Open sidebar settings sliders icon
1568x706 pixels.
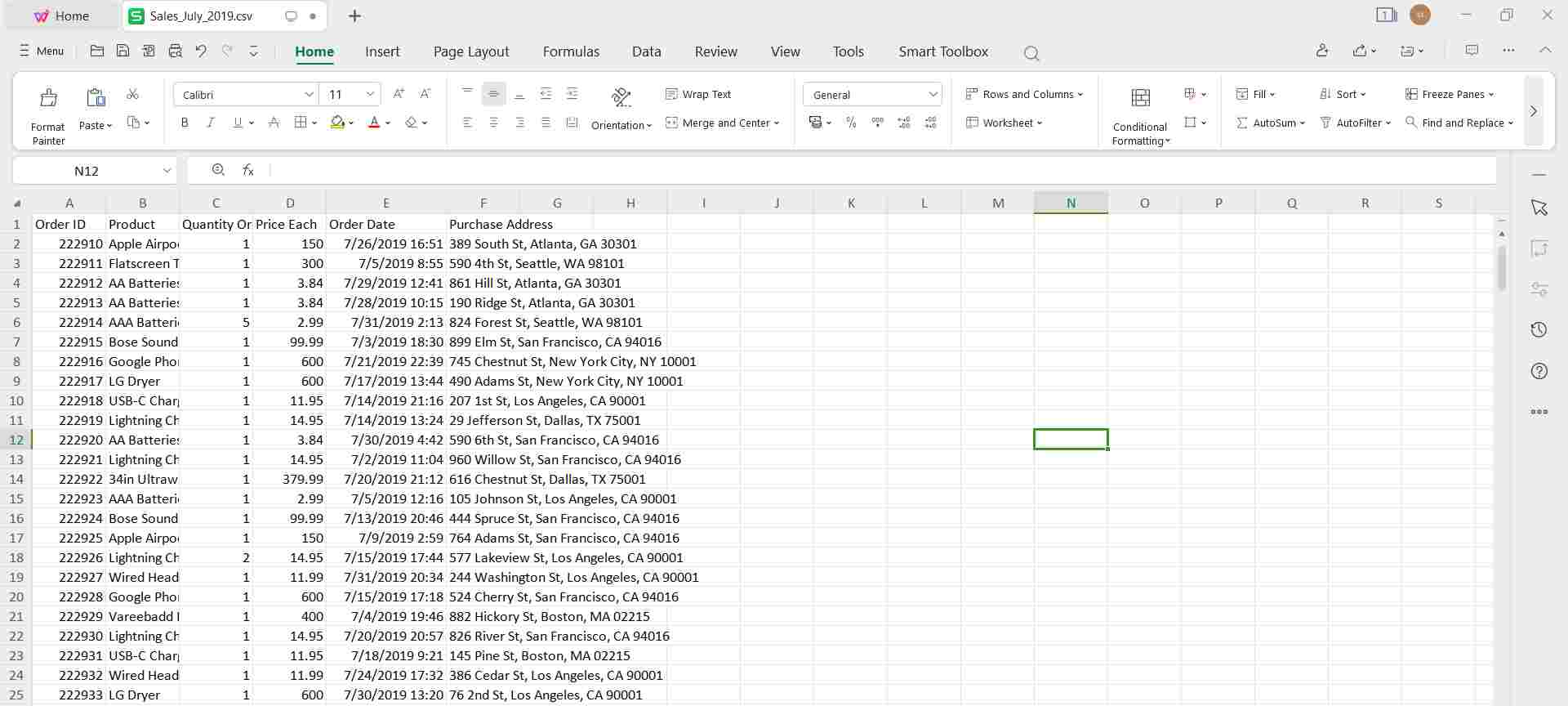pyautogui.click(x=1539, y=289)
